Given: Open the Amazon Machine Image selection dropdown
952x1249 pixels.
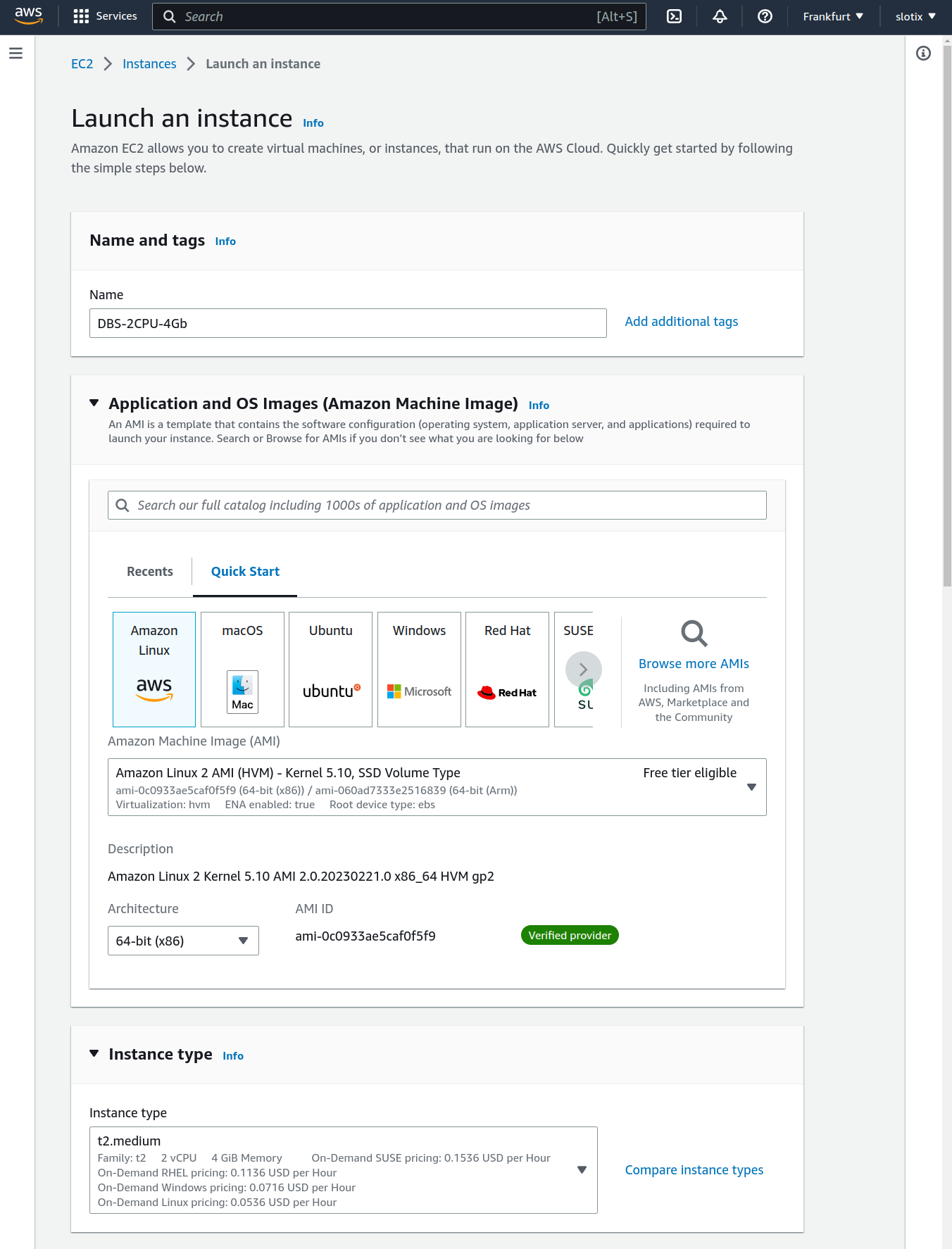Looking at the screenshot, I should click(x=437, y=787).
